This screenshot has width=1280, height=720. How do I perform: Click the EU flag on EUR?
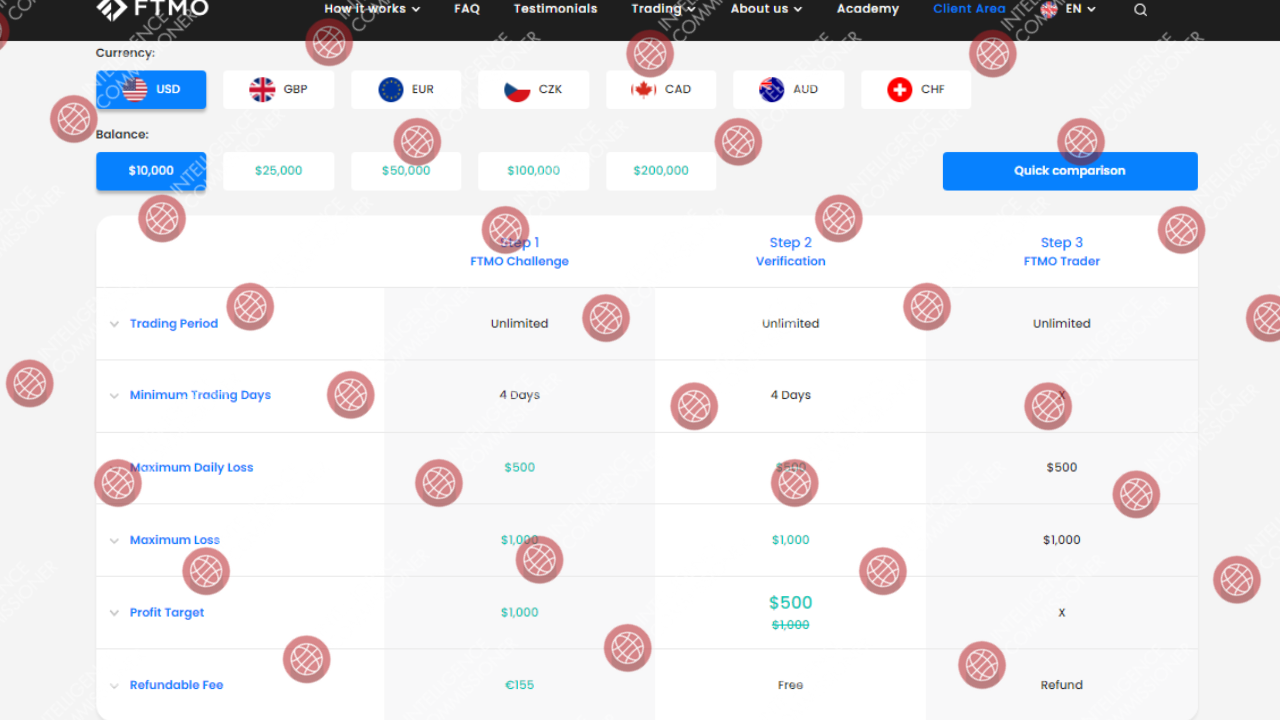(391, 89)
